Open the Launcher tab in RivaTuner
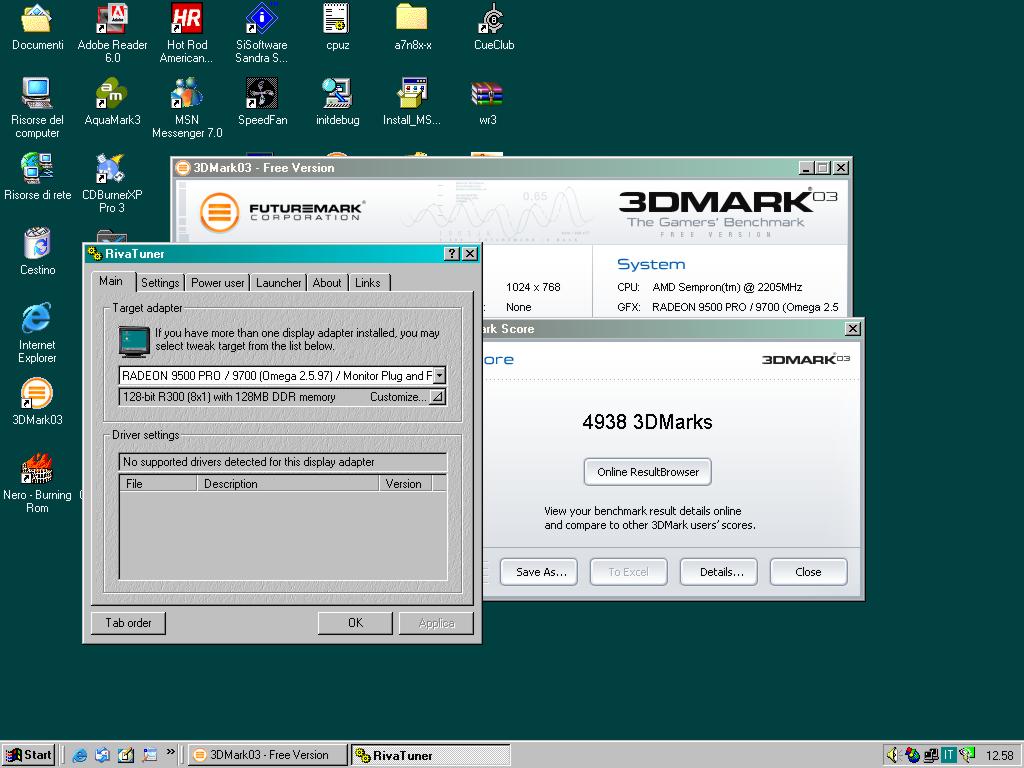The width and height of the screenshot is (1024, 768). click(x=278, y=283)
